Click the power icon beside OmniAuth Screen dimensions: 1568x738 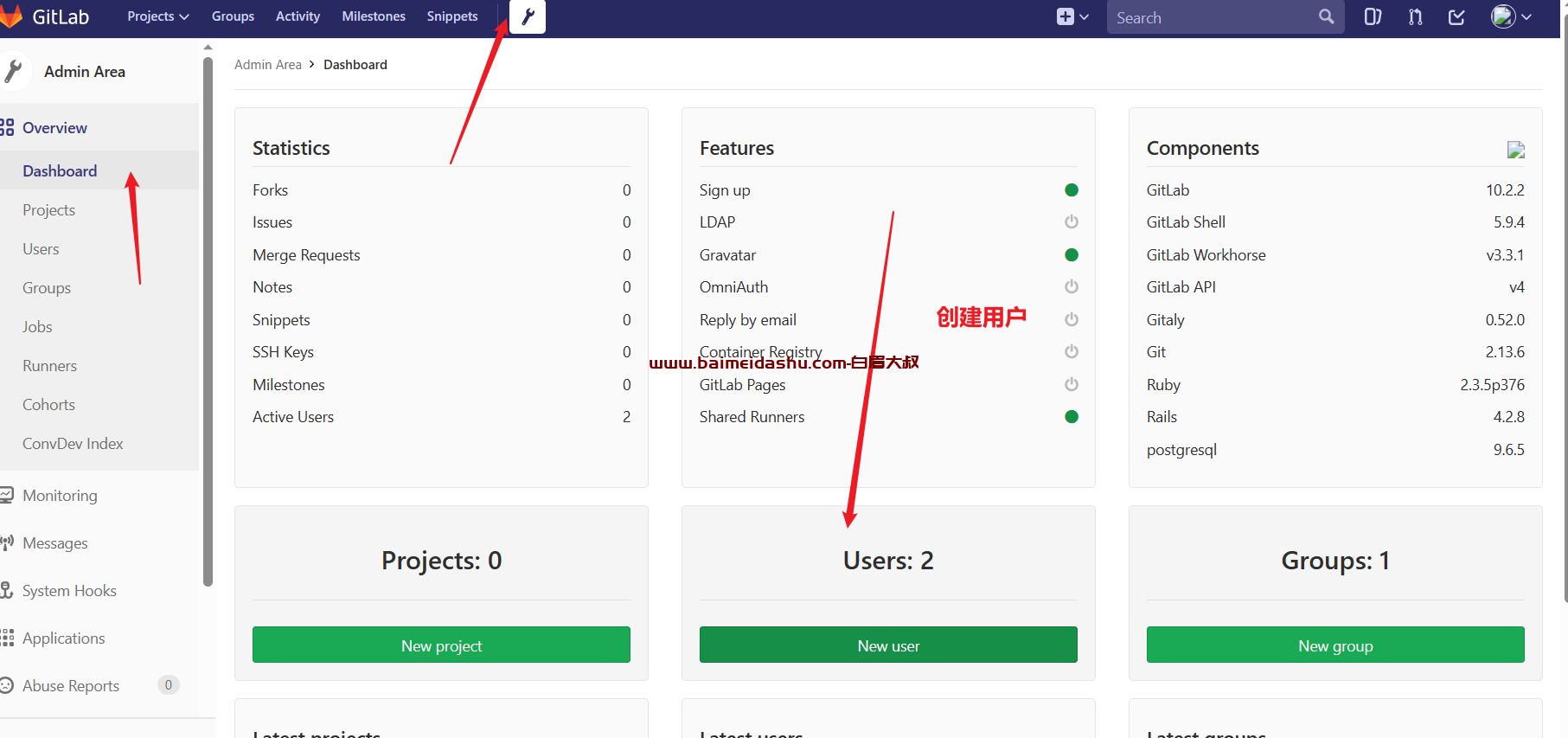[x=1072, y=287]
